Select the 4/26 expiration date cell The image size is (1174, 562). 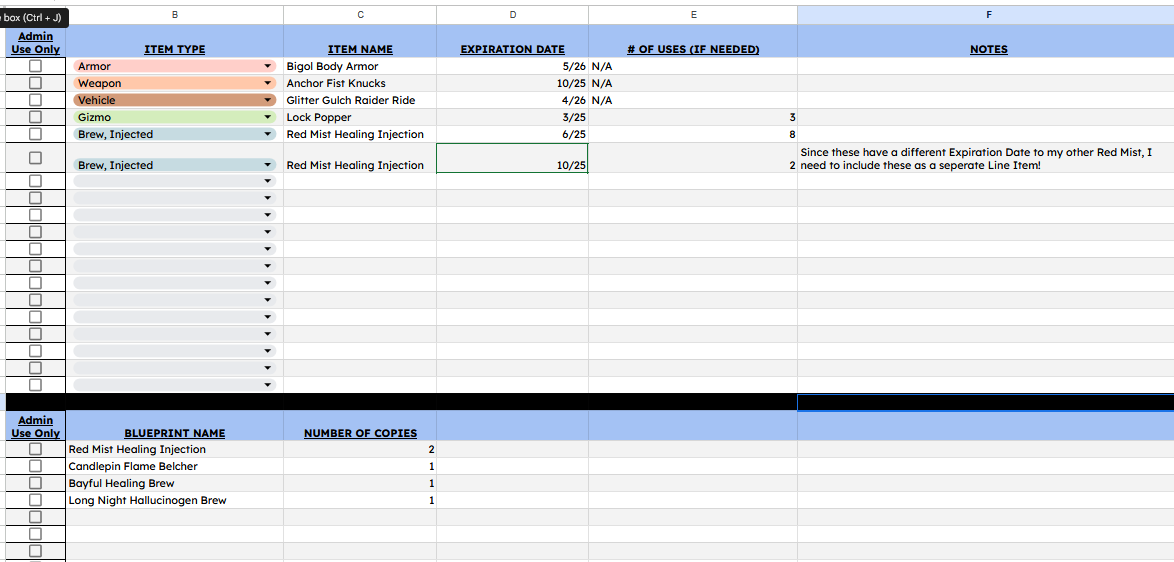tap(512, 100)
